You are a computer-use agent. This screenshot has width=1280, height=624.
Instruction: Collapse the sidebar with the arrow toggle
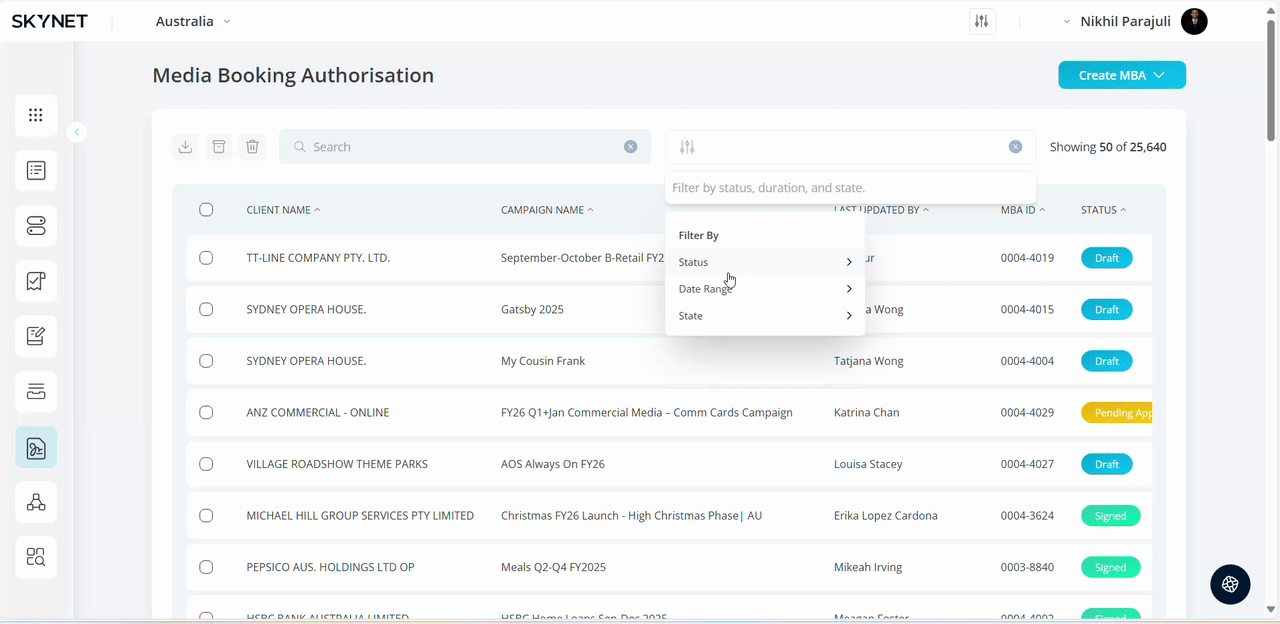coord(77,132)
